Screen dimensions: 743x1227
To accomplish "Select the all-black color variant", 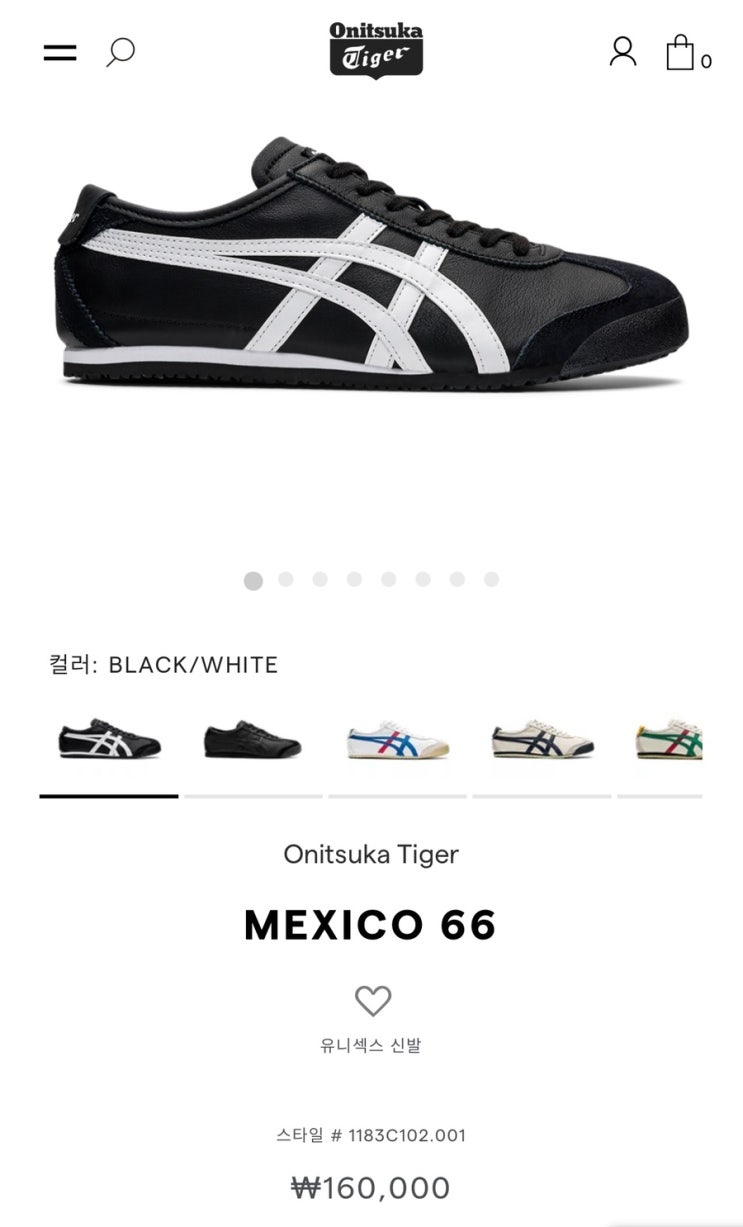I will (253, 742).
